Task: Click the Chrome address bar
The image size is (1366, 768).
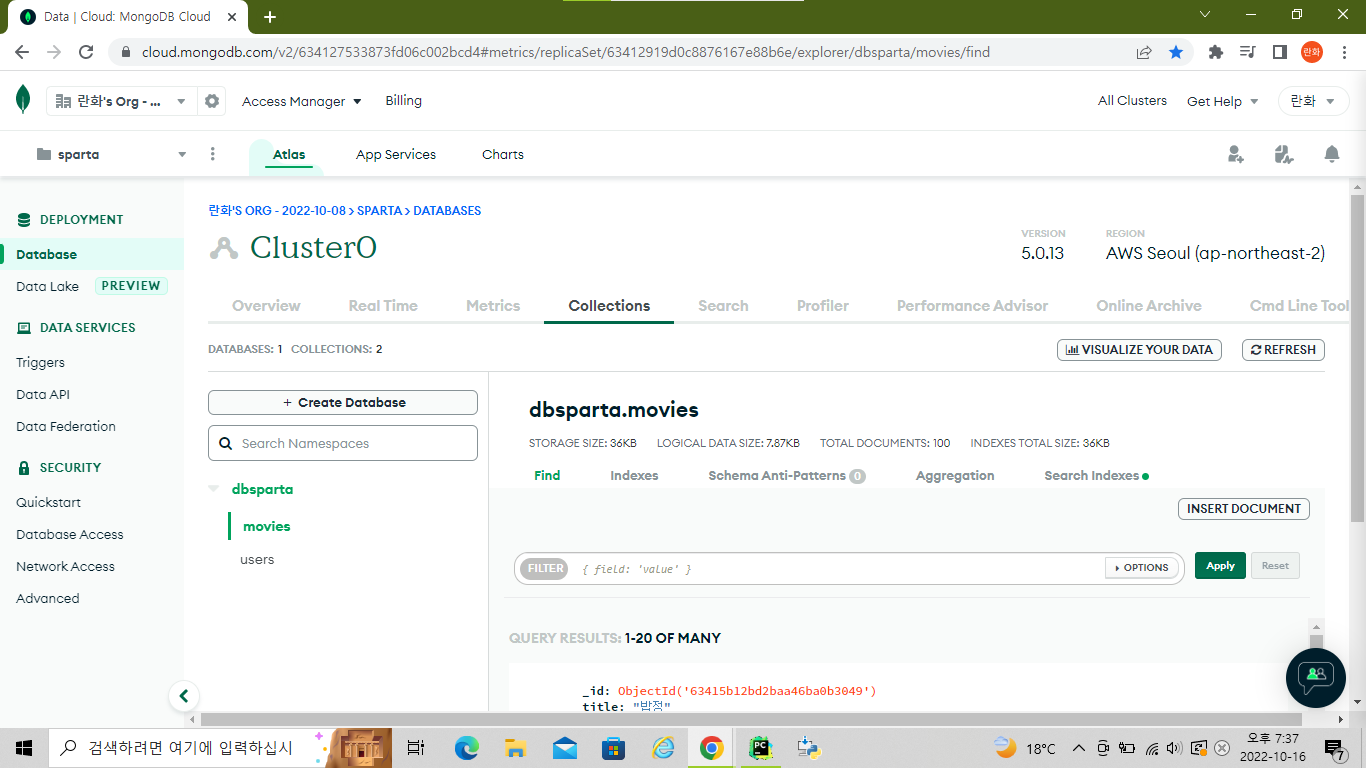Action: point(565,52)
